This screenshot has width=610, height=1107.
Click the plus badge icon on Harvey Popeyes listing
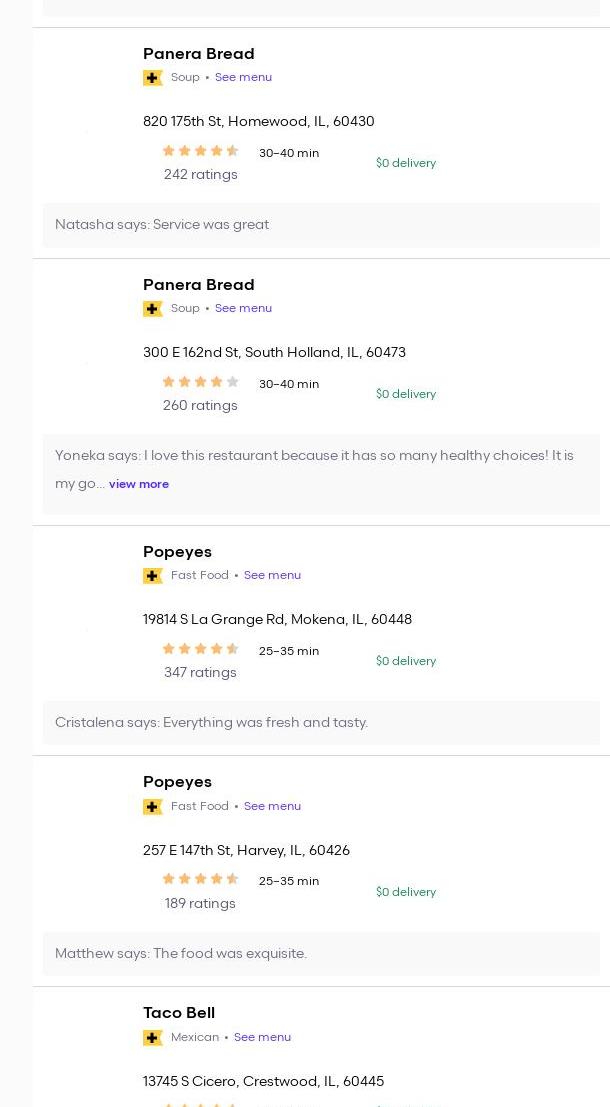coord(153,807)
